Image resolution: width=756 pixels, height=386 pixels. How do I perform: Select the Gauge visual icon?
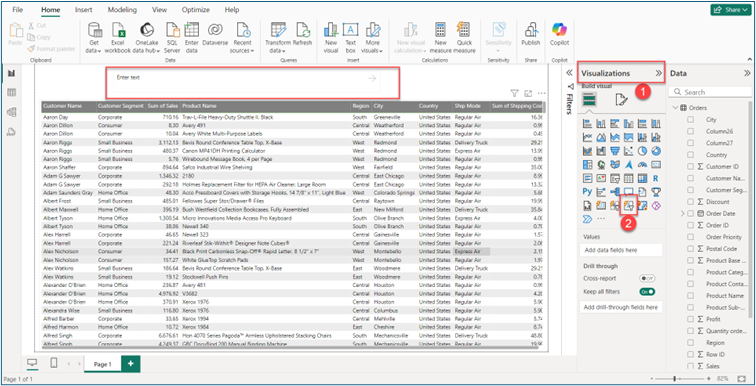point(642,165)
